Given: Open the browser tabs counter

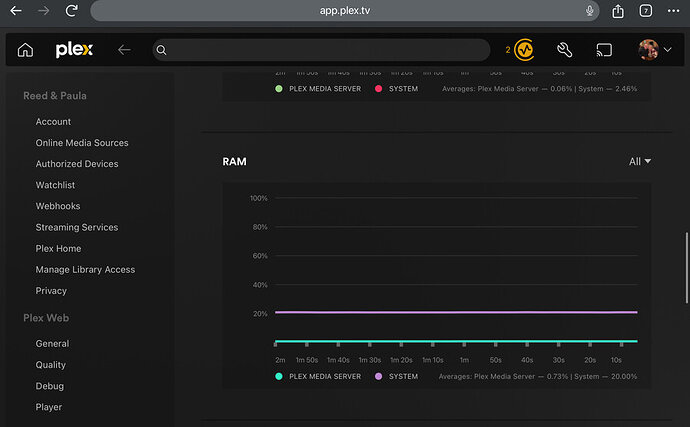Looking at the screenshot, I should 646,11.
